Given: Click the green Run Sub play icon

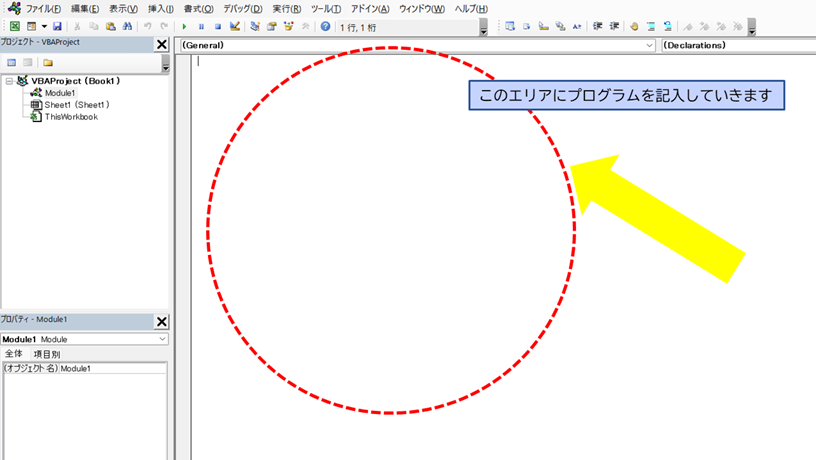Looking at the screenshot, I should click(186, 26).
